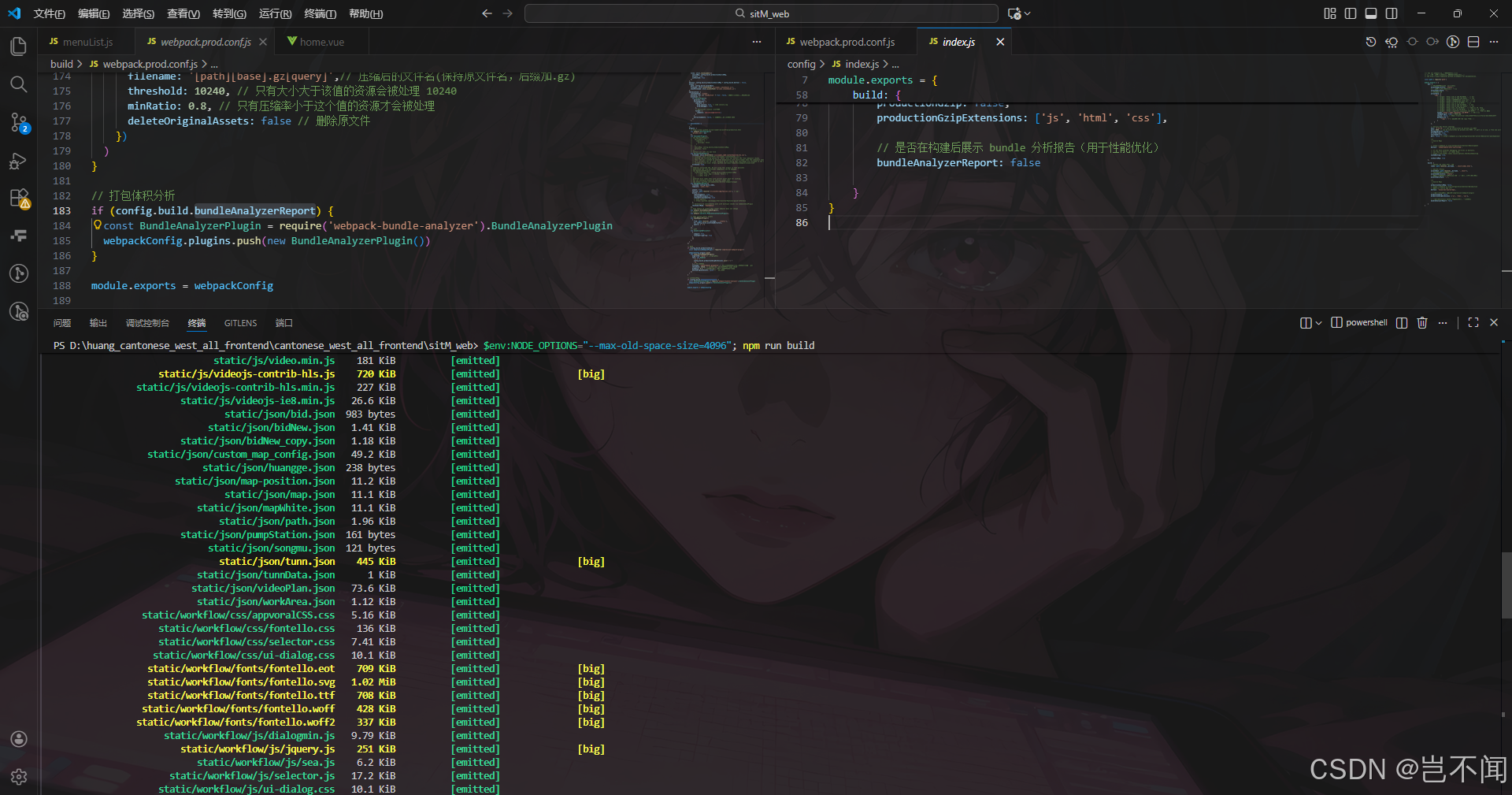Open the Run and Debug view
This screenshot has width=1512, height=795.
(19, 161)
